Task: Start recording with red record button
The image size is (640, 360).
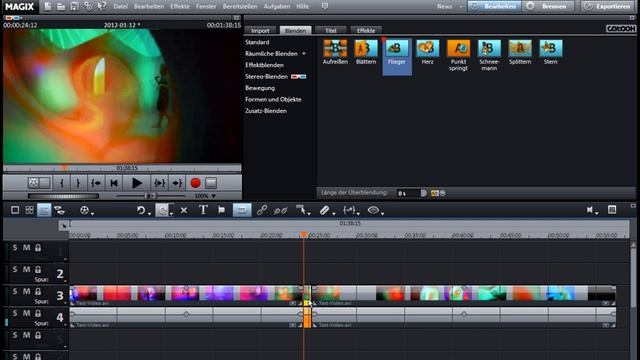Action: click(195, 183)
